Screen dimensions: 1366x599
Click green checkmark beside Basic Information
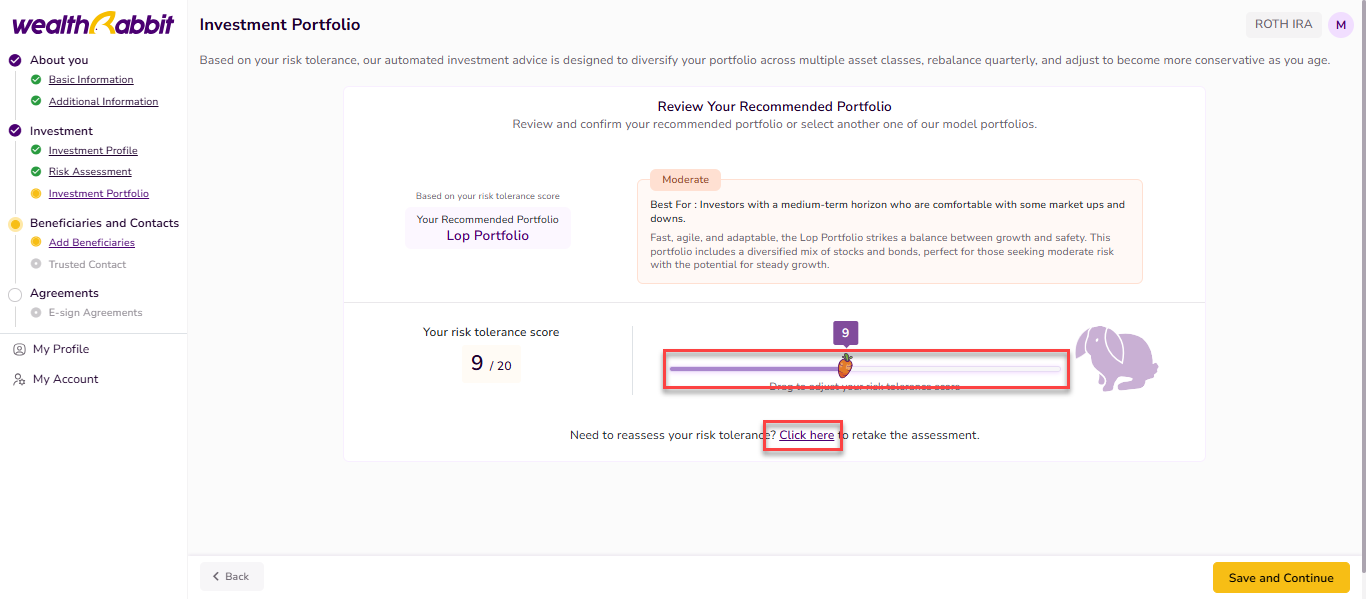click(x=36, y=80)
